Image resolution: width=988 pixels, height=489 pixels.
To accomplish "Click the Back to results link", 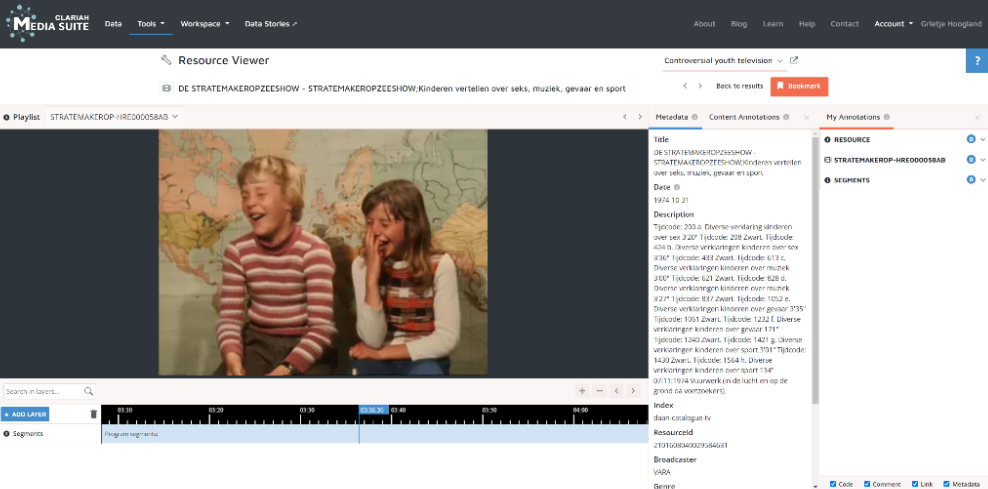I will click(x=739, y=86).
